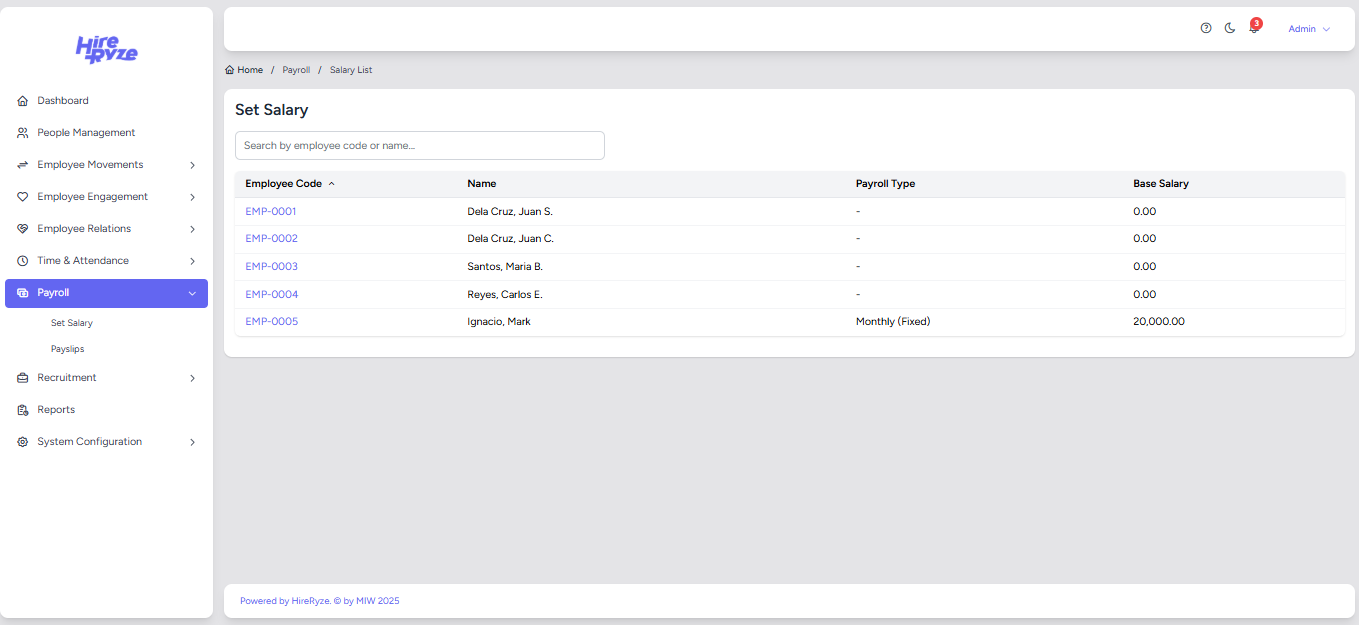
Task: Collapse the Payroll menu section
Action: (192, 293)
